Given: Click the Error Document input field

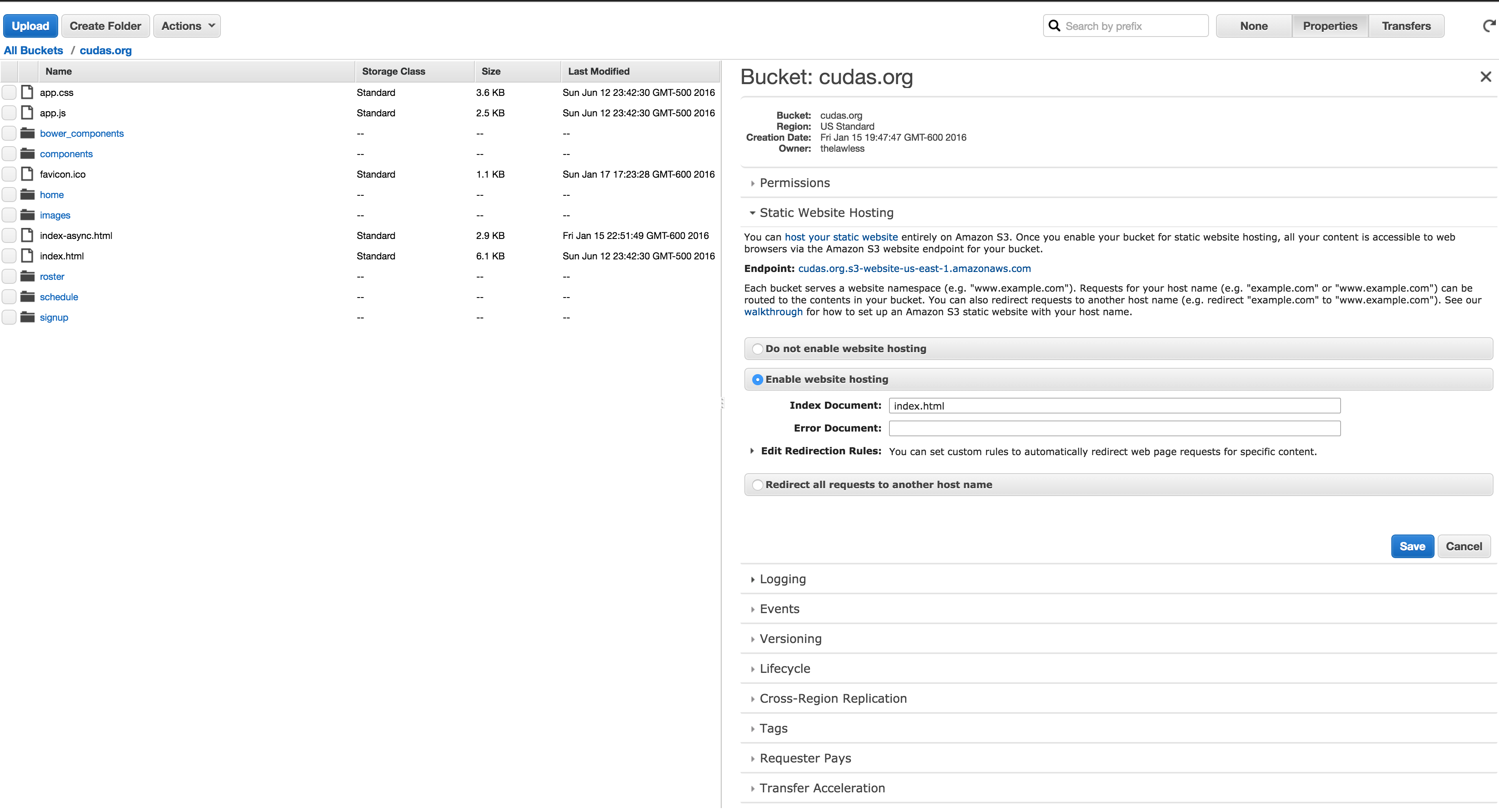Looking at the screenshot, I should coord(1114,428).
